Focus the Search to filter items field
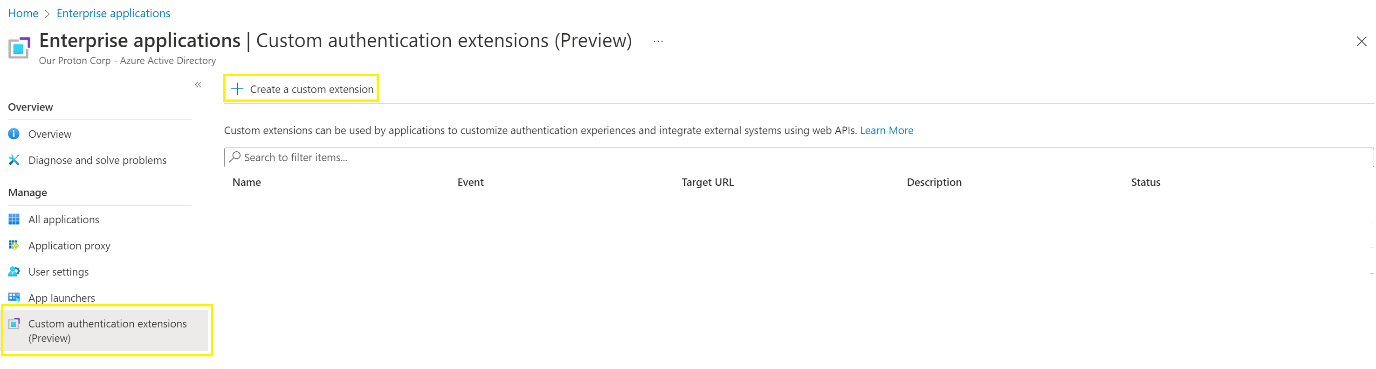Screen dimensions: 1376x369 tap(798, 158)
